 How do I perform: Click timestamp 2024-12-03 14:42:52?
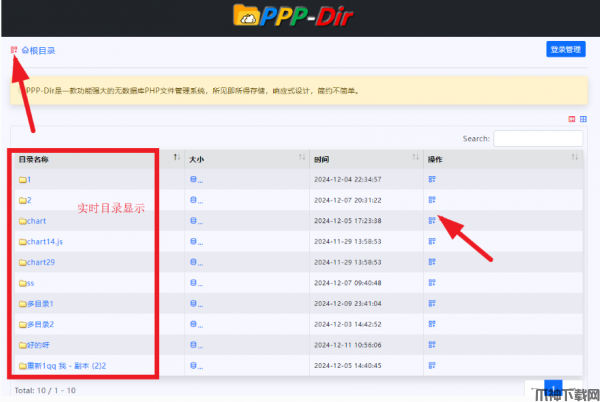point(347,324)
